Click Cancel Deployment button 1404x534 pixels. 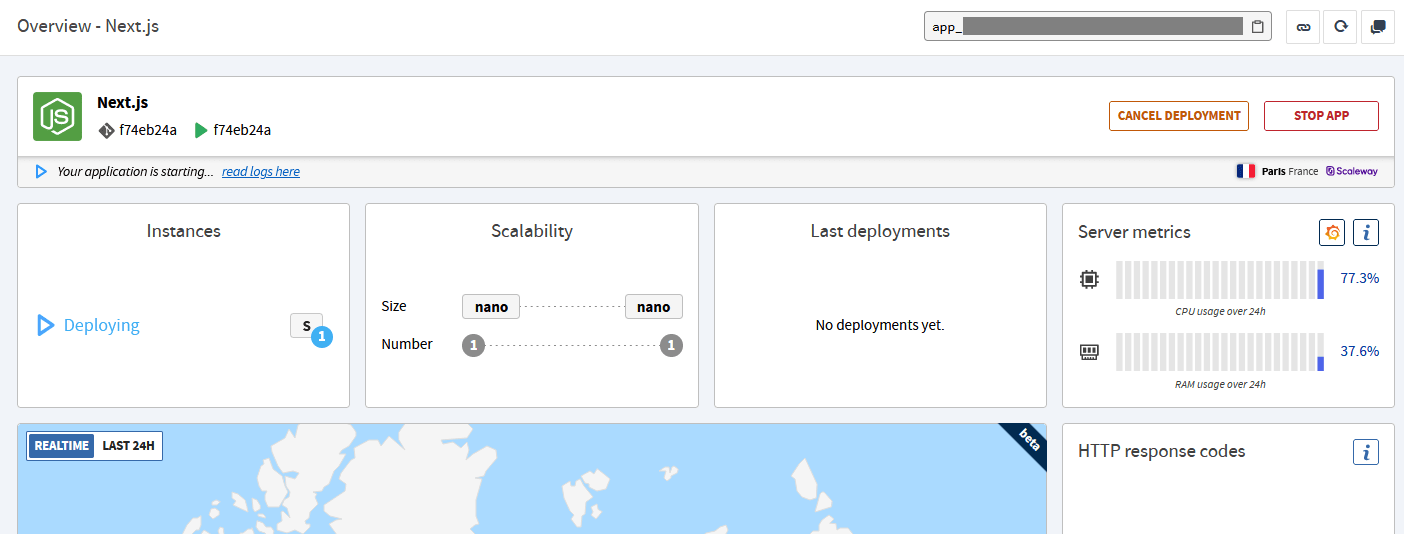click(1179, 116)
